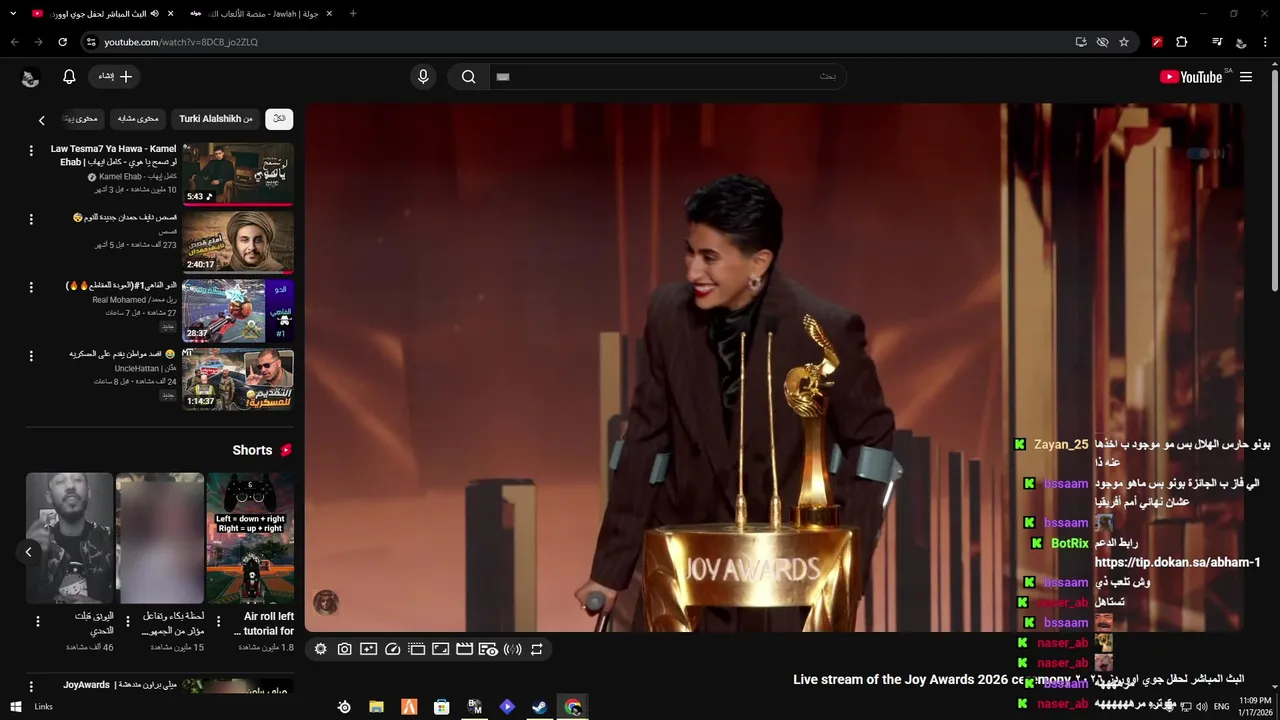Click JoyAwards video title in sidebar

point(119,685)
